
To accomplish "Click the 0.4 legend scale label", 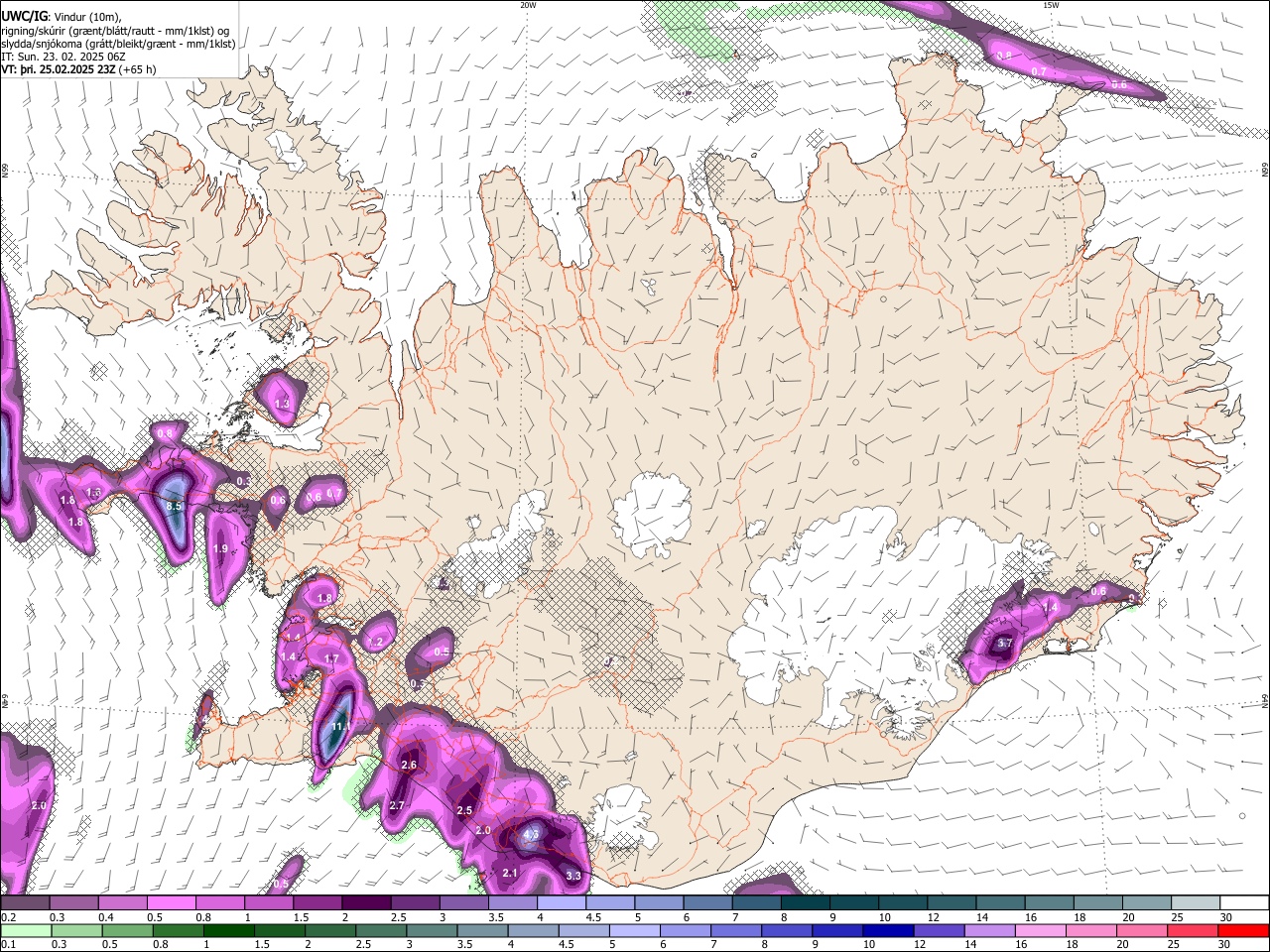I will [x=107, y=917].
